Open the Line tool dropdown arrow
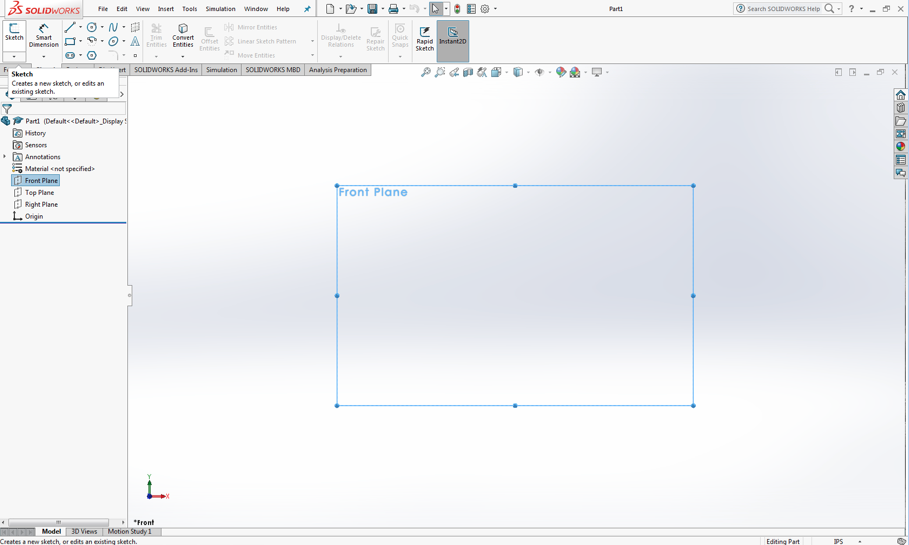The image size is (909, 545). pos(80,27)
